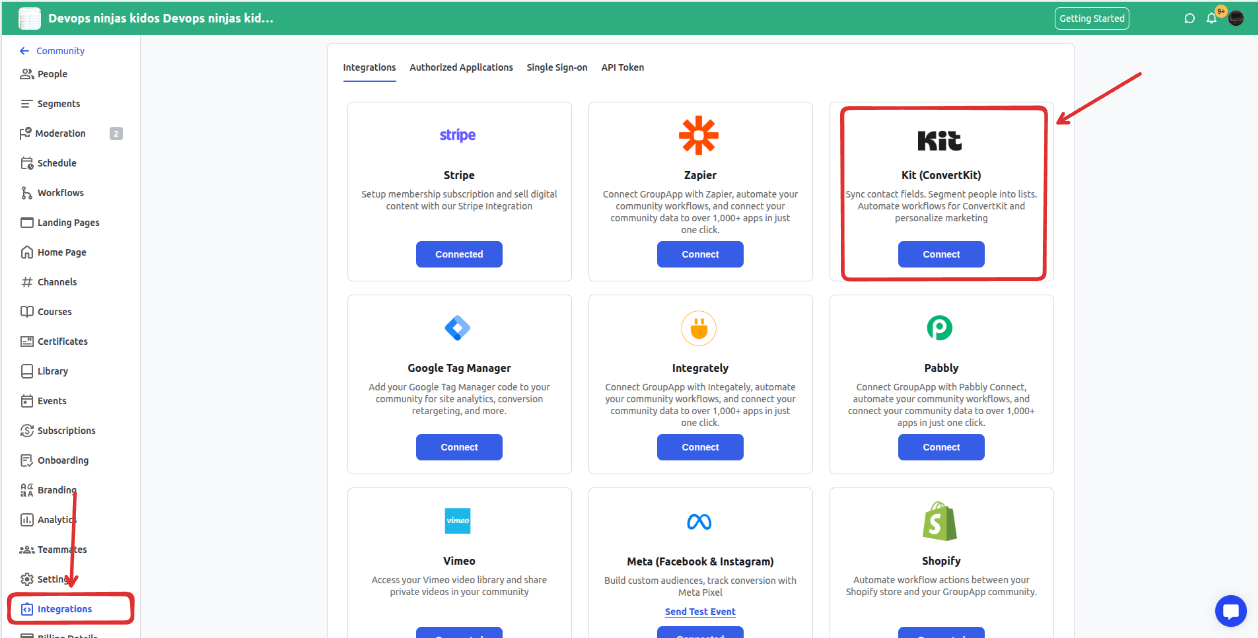The width and height of the screenshot is (1258, 638).
Task: Connect Google Tag Manager integration
Action: 459,448
